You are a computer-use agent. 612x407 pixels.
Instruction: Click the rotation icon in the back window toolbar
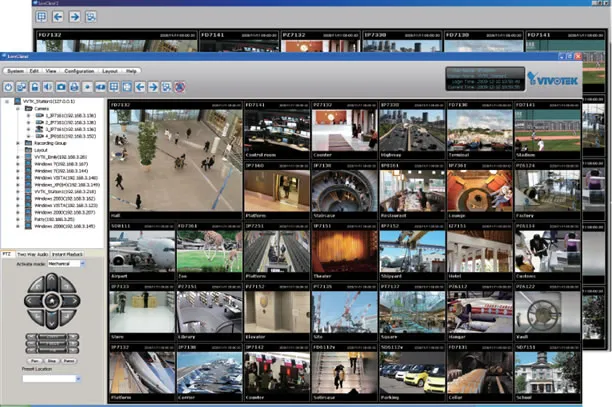91,17
